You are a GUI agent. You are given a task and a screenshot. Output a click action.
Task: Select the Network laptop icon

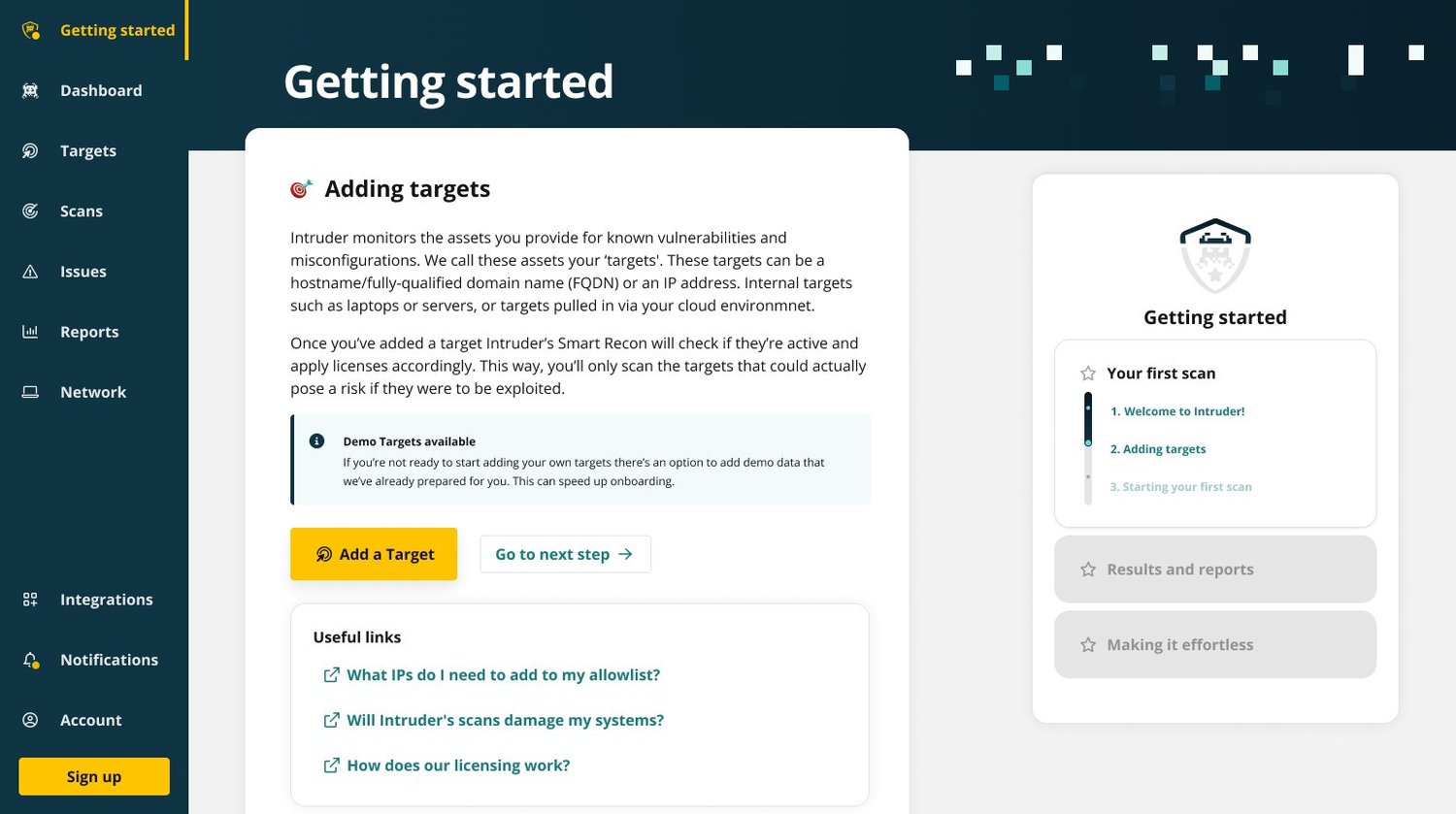point(29,392)
